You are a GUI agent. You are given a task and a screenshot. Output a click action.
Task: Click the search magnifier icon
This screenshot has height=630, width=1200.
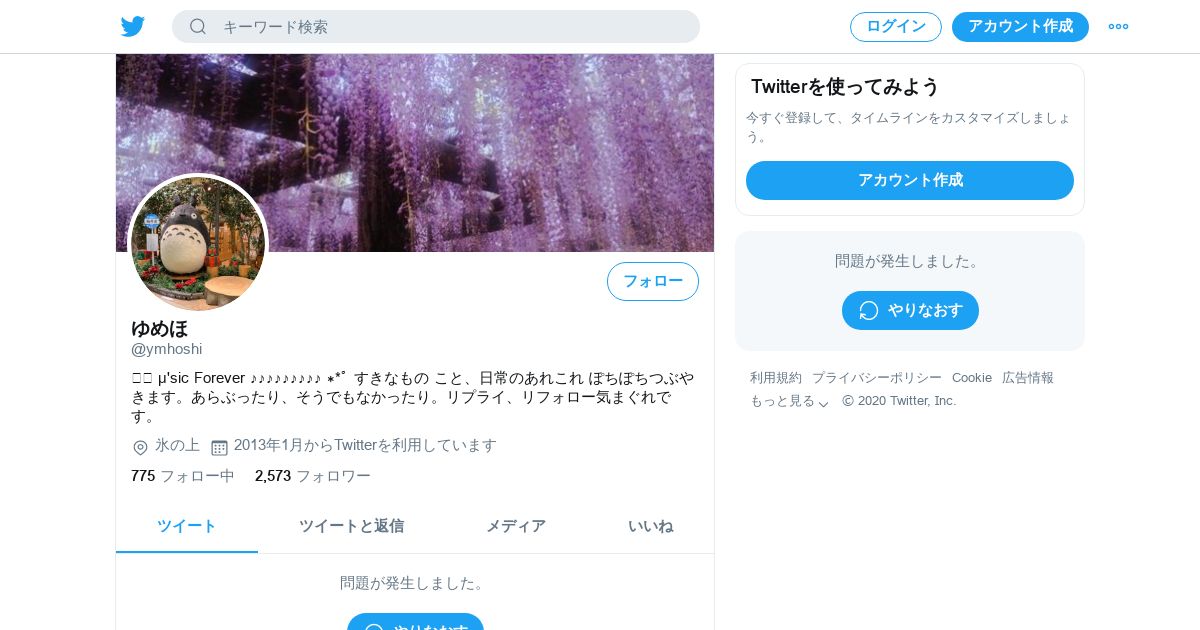point(198,26)
